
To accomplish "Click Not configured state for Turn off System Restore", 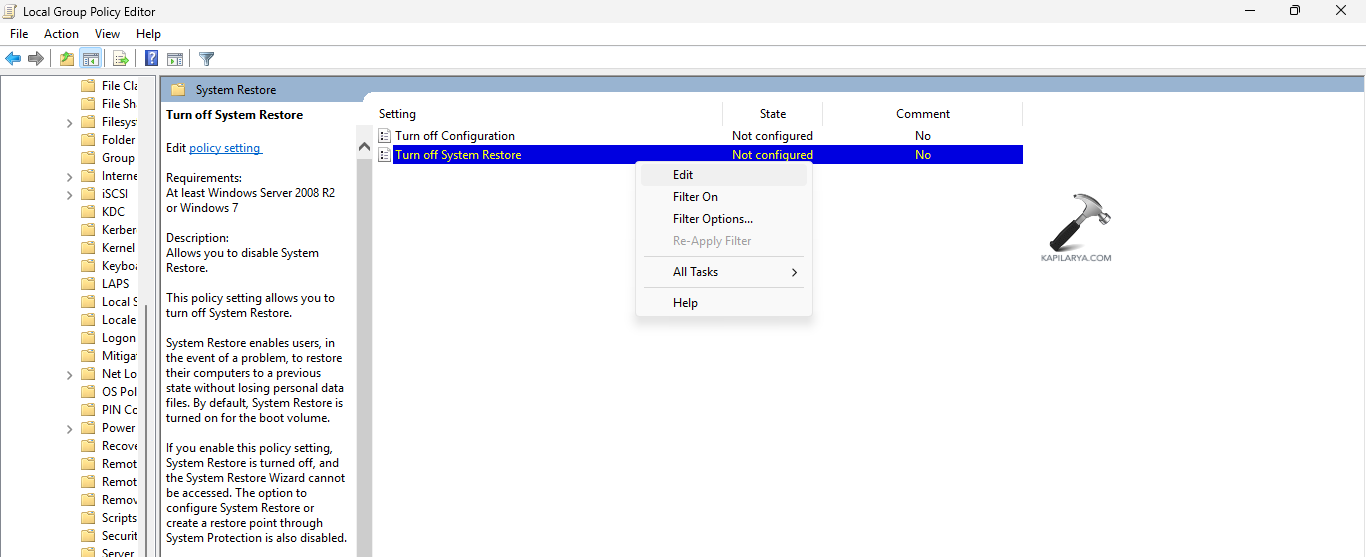I will click(x=772, y=155).
